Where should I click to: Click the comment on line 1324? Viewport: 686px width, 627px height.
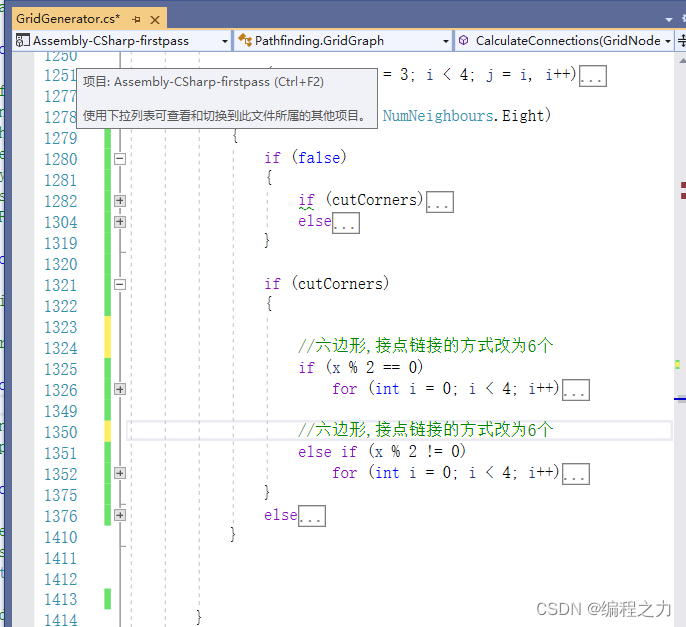425,346
